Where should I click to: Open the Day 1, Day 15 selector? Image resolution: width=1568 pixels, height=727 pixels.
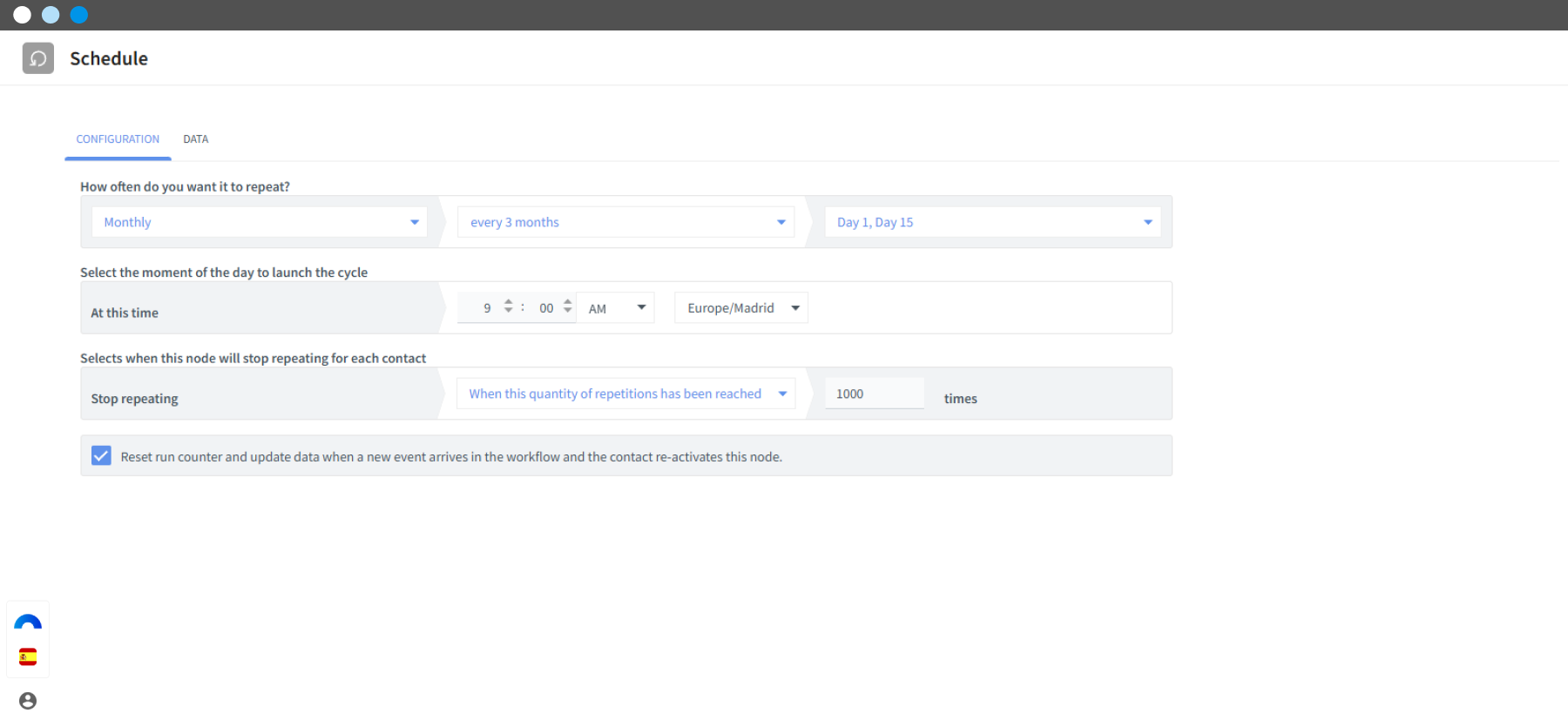point(993,222)
